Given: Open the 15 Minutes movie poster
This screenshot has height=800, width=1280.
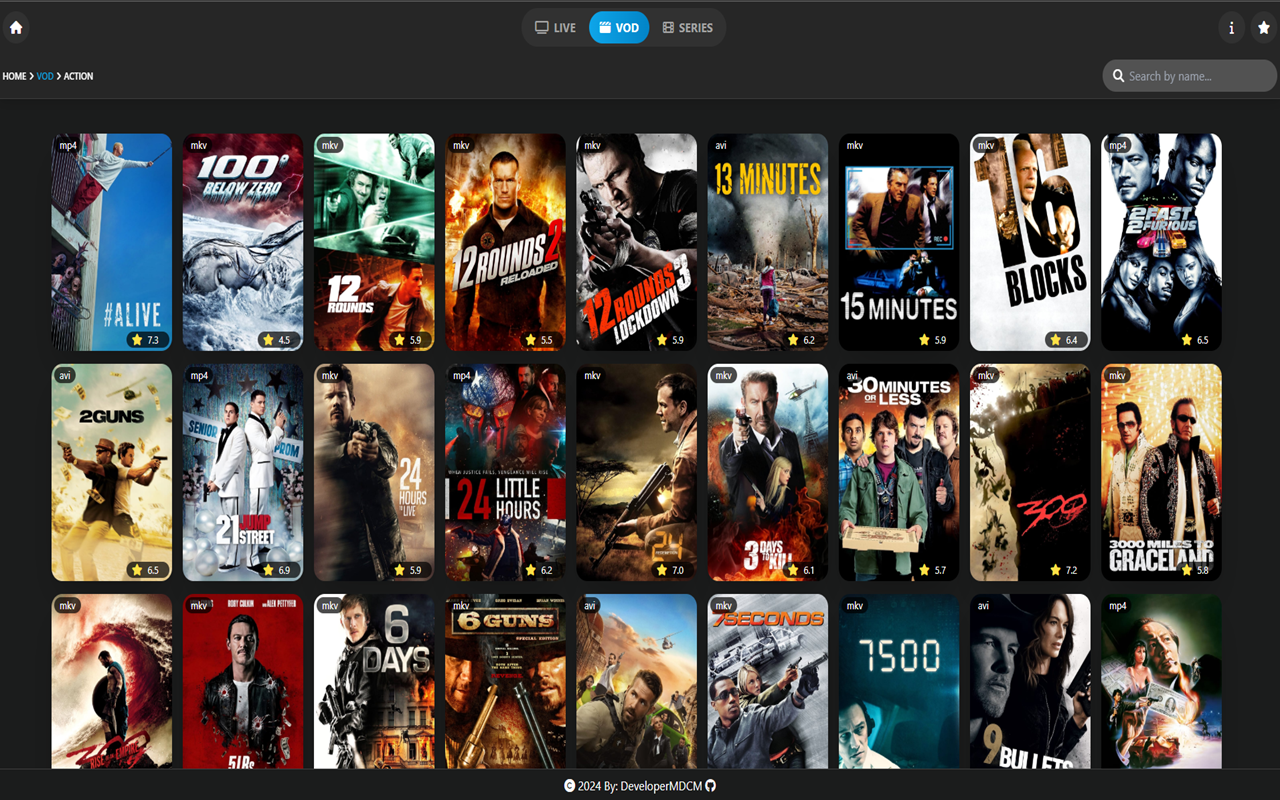Looking at the screenshot, I should click(899, 242).
